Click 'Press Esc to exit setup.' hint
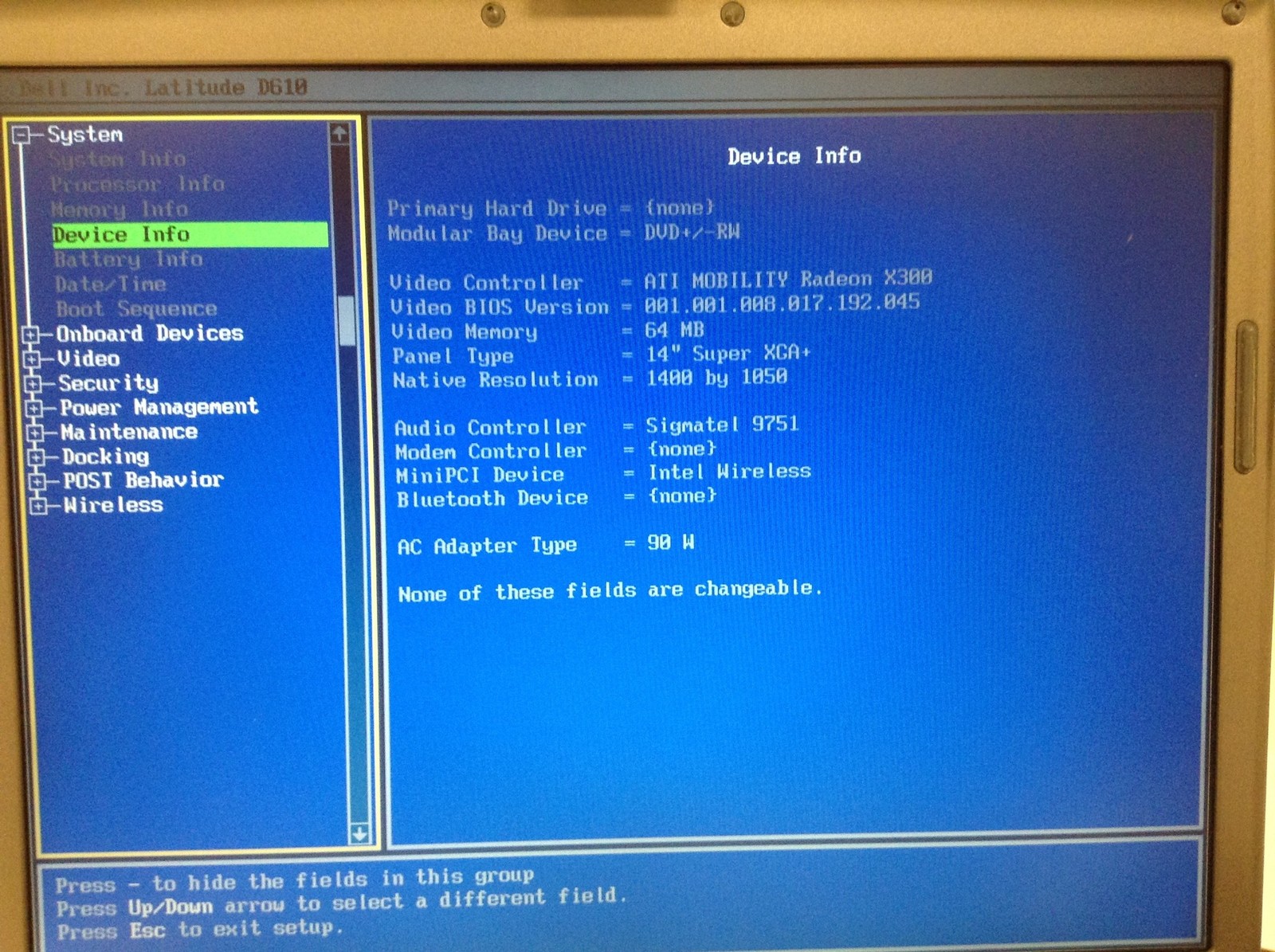 [199, 930]
